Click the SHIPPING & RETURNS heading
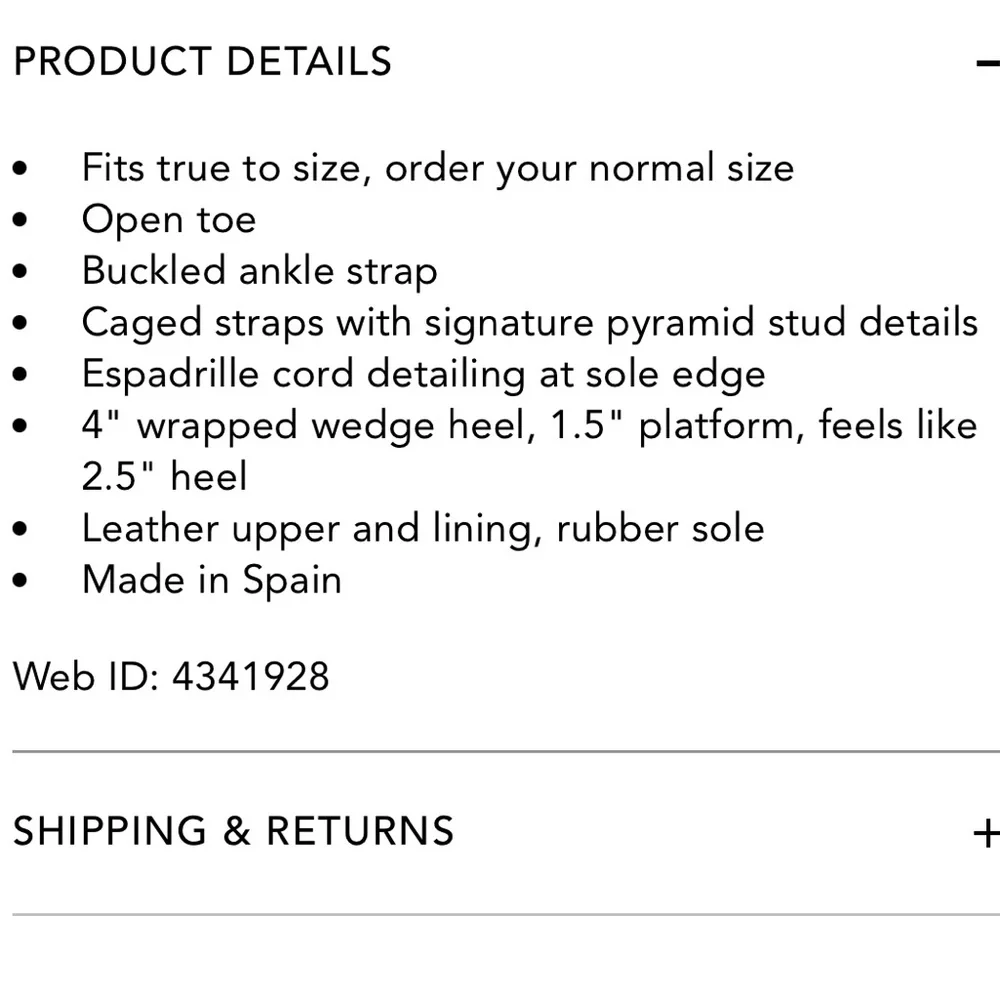This screenshot has height=1000, width=1000. tap(233, 831)
